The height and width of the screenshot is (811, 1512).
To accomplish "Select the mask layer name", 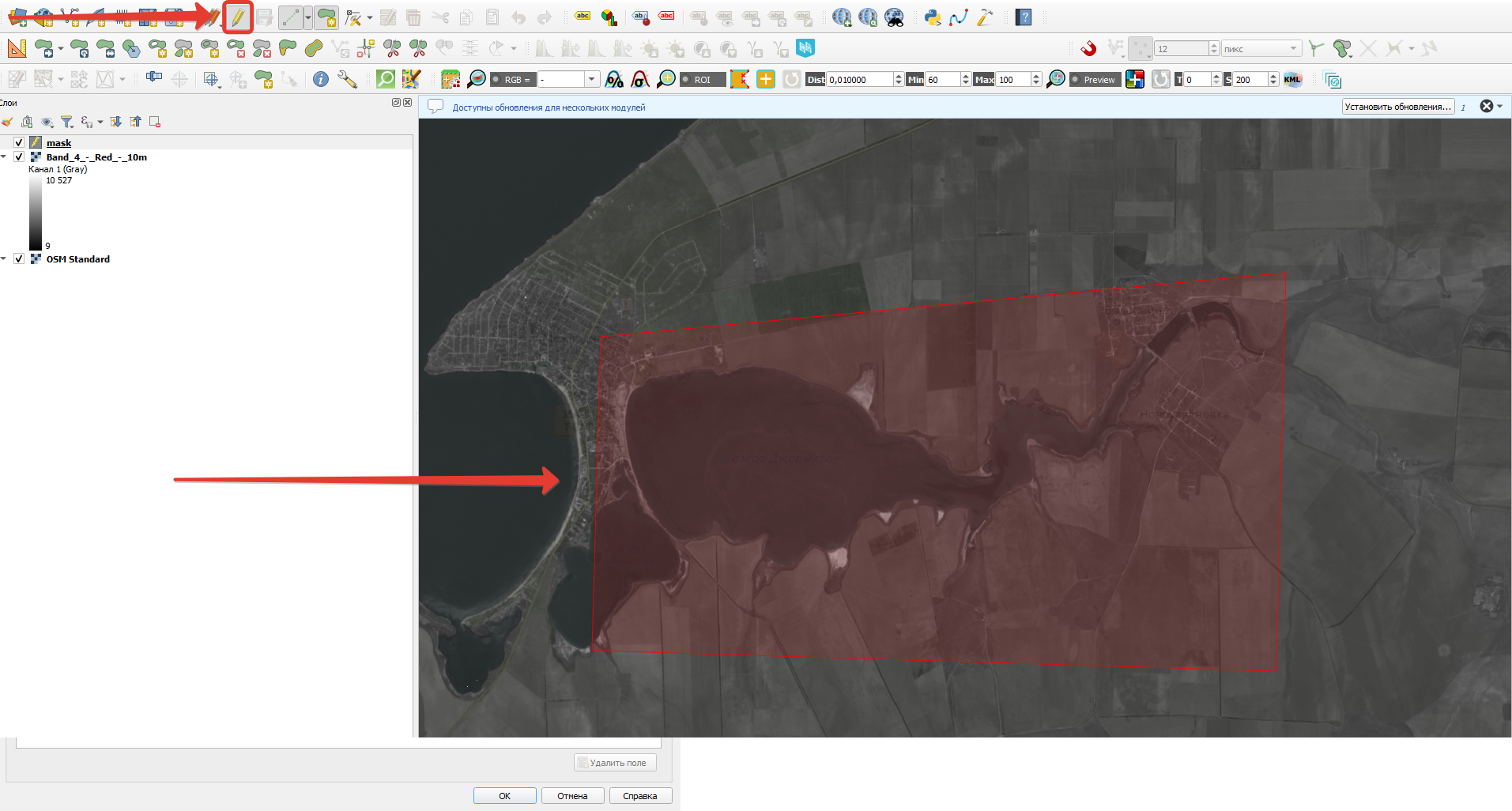I will 58,143.
